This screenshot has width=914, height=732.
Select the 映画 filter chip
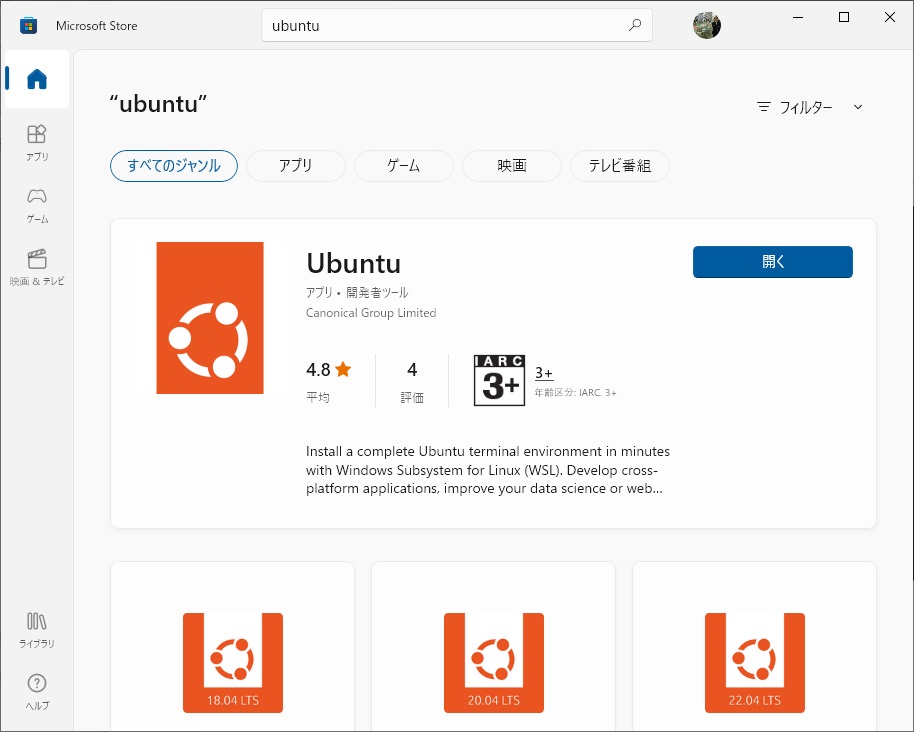pyautogui.click(x=512, y=166)
